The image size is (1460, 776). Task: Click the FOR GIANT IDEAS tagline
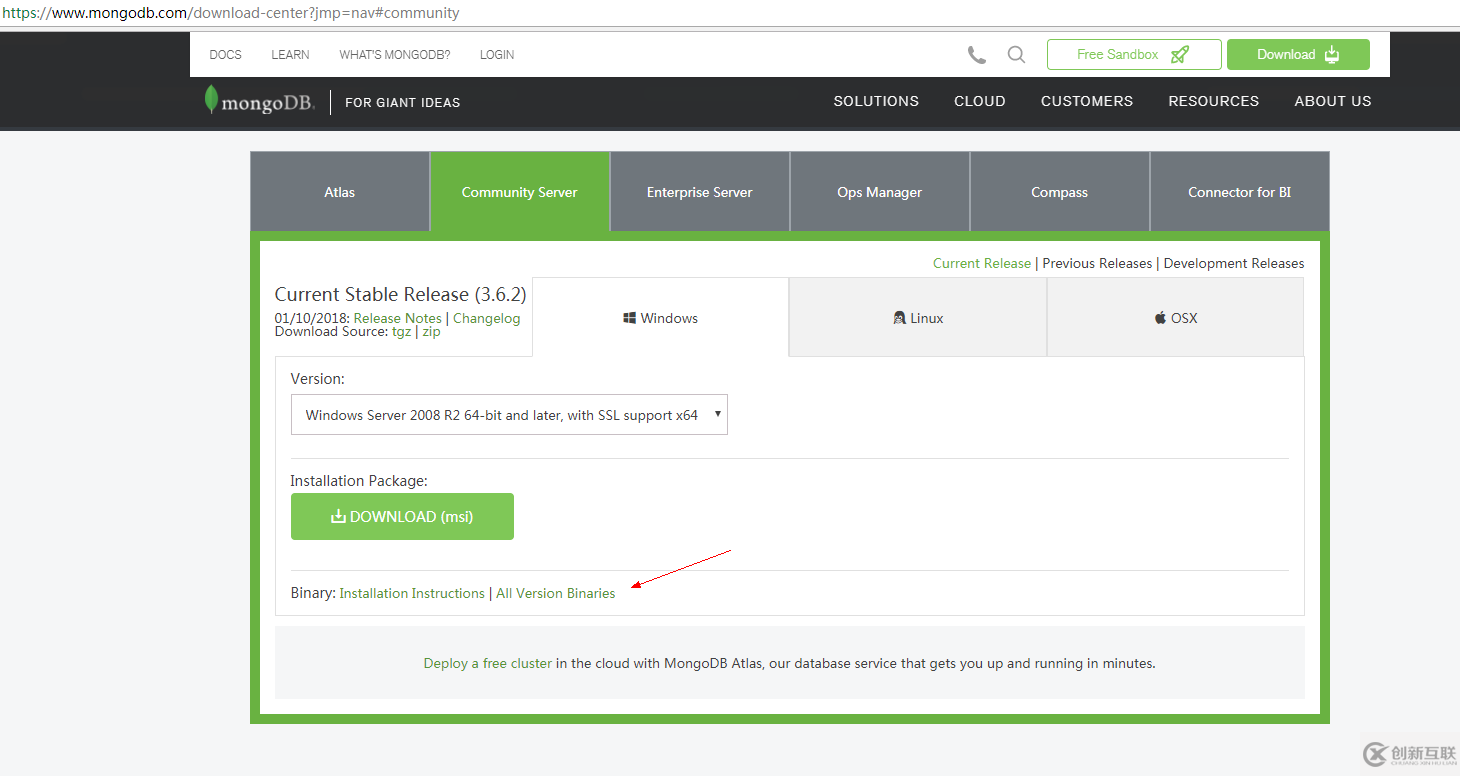pos(403,102)
